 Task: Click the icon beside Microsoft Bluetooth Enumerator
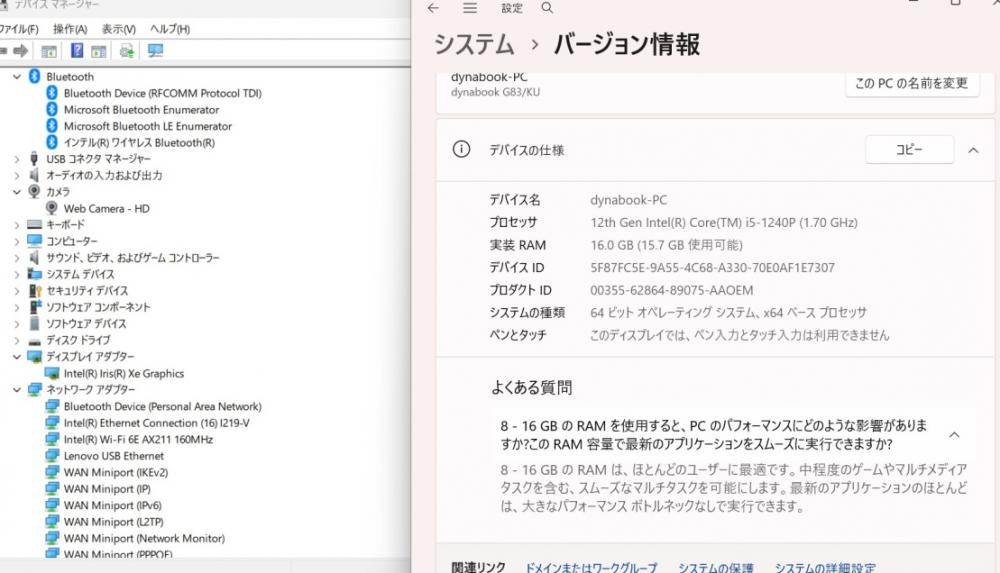52,110
